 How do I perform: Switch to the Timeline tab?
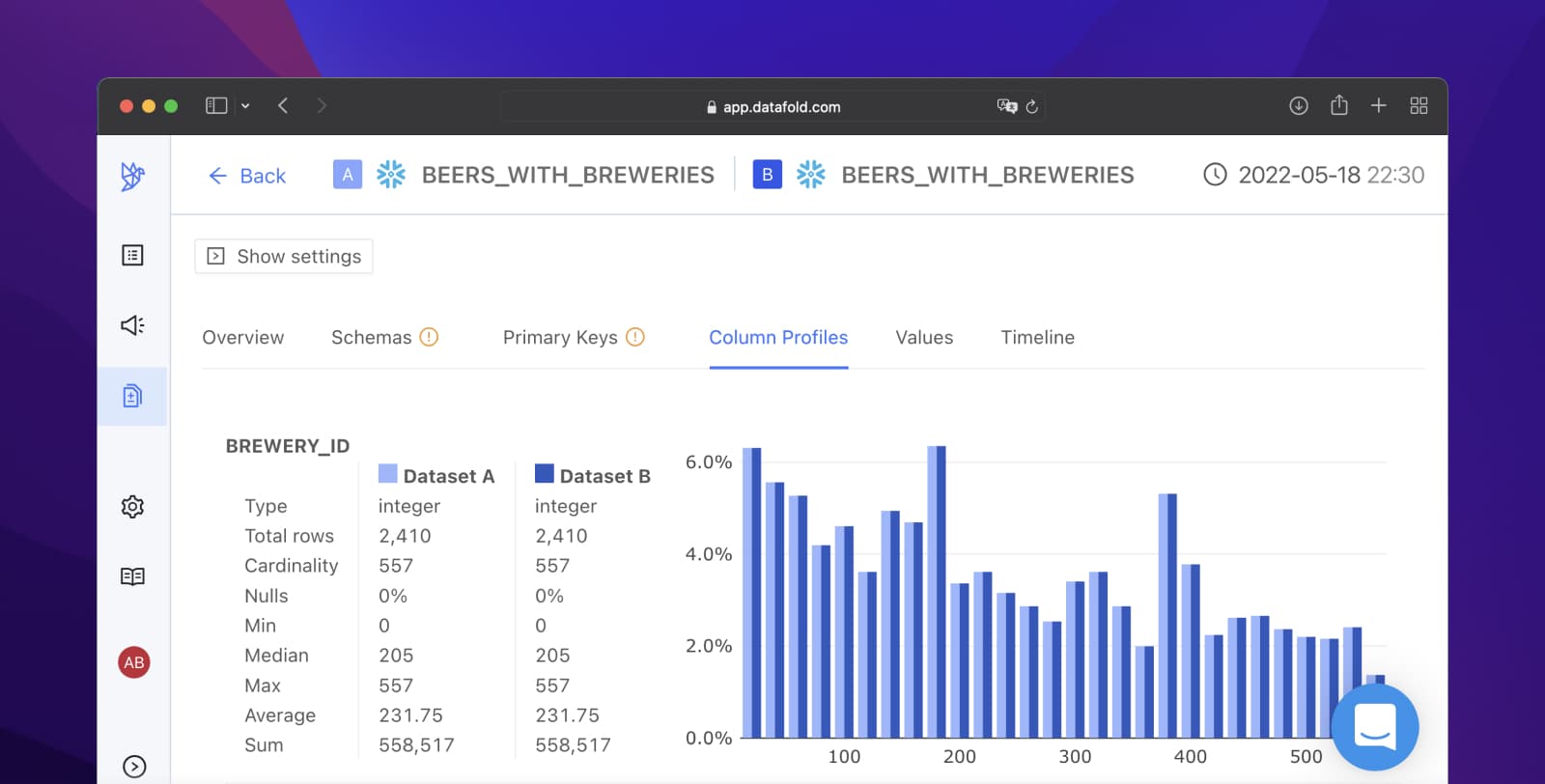point(1038,337)
